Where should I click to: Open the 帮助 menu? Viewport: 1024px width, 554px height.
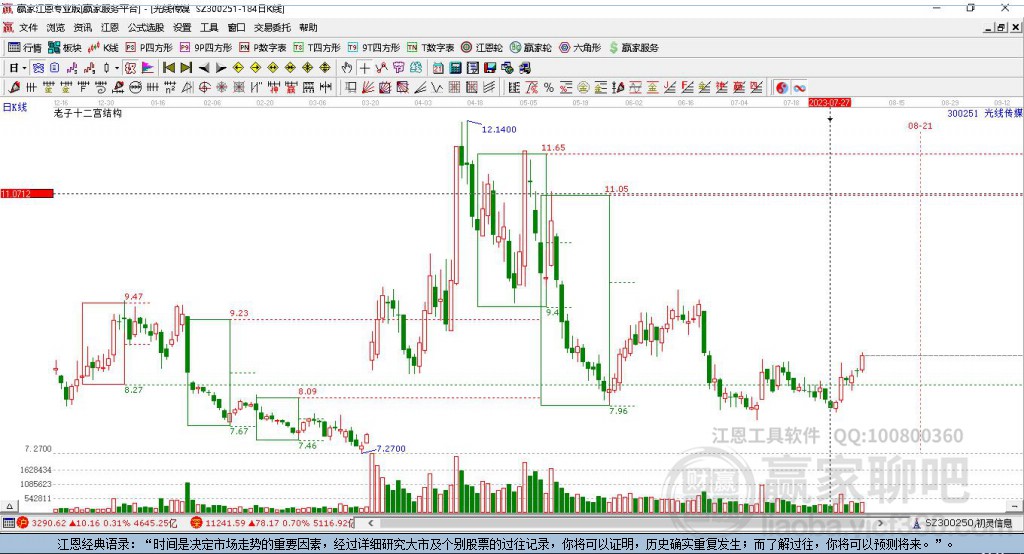pyautogui.click(x=308, y=27)
